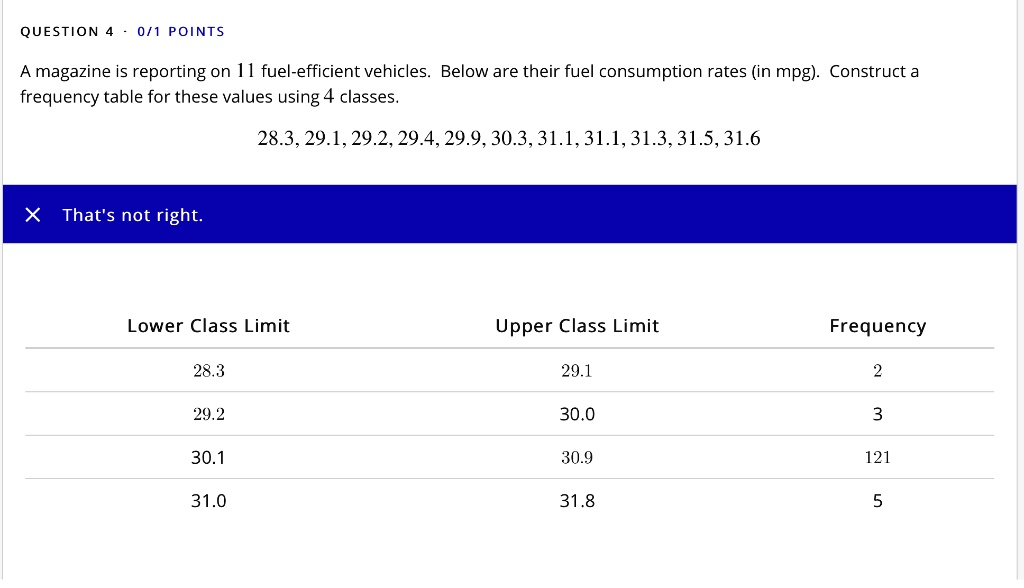Image resolution: width=1024 pixels, height=588 pixels.
Task: Click the Frequency field with value 5
Action: (x=877, y=501)
